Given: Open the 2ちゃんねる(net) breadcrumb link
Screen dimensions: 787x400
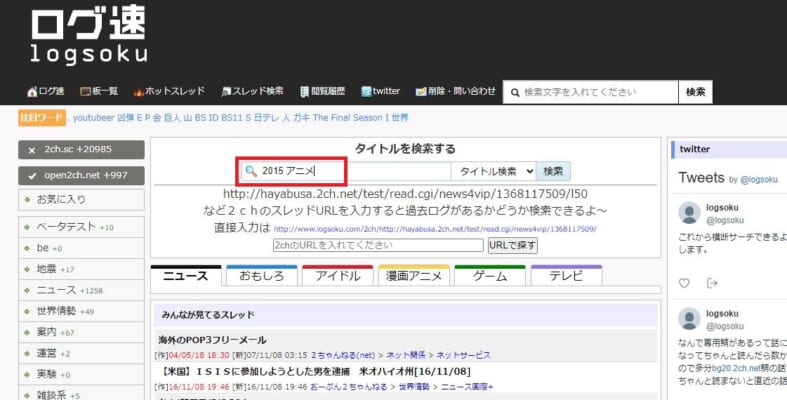Looking at the screenshot, I should click(343, 355).
